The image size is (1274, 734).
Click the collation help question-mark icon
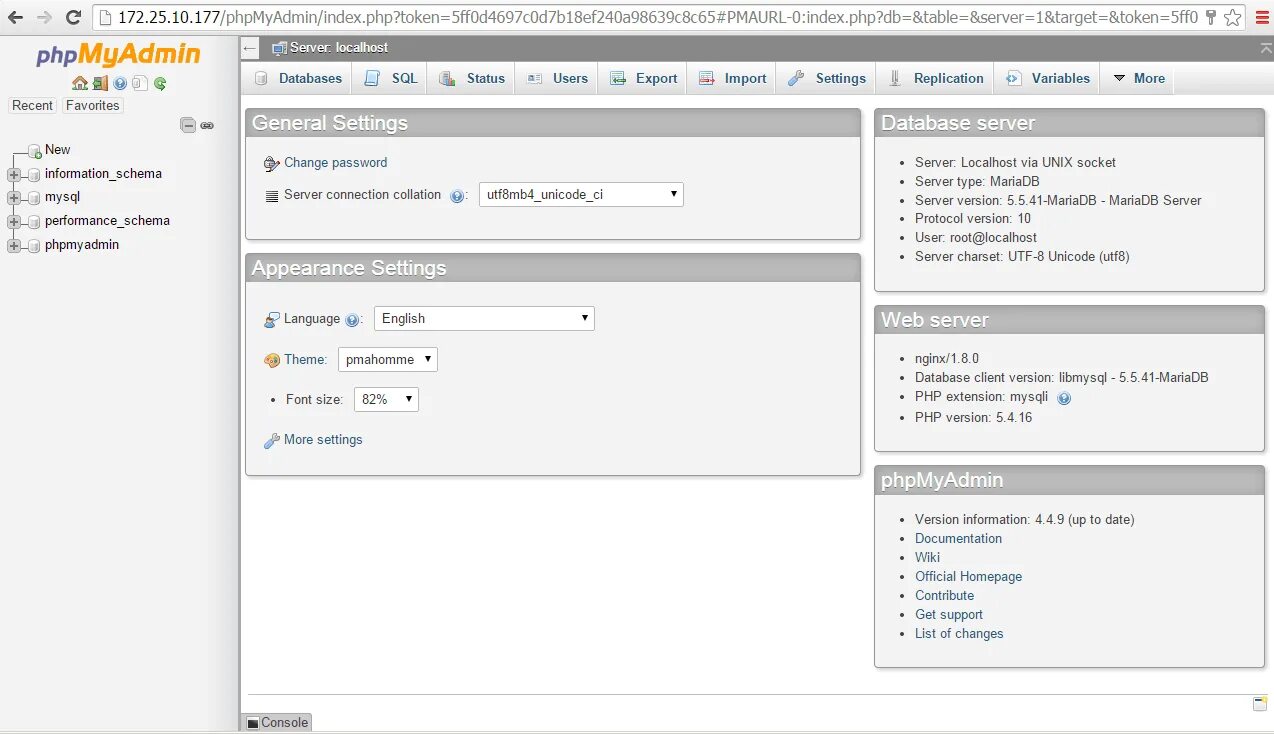(457, 196)
